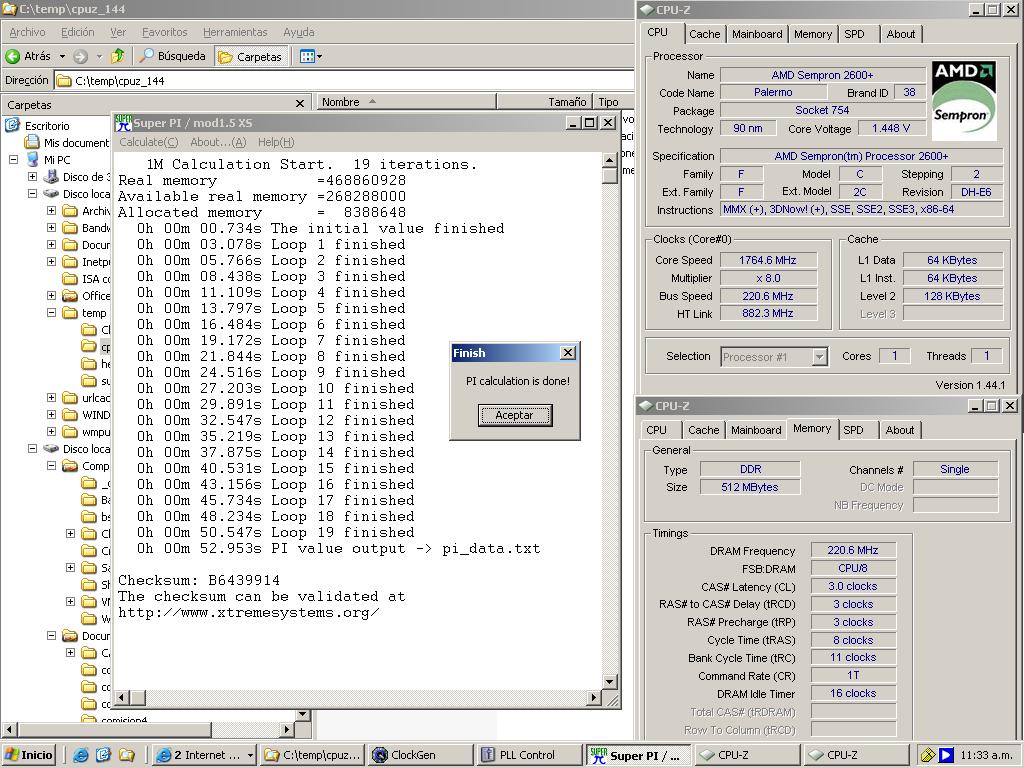Viewport: 1024px width, 768px height.
Task: Click yellow tray icon in system tray
Action: (927, 755)
